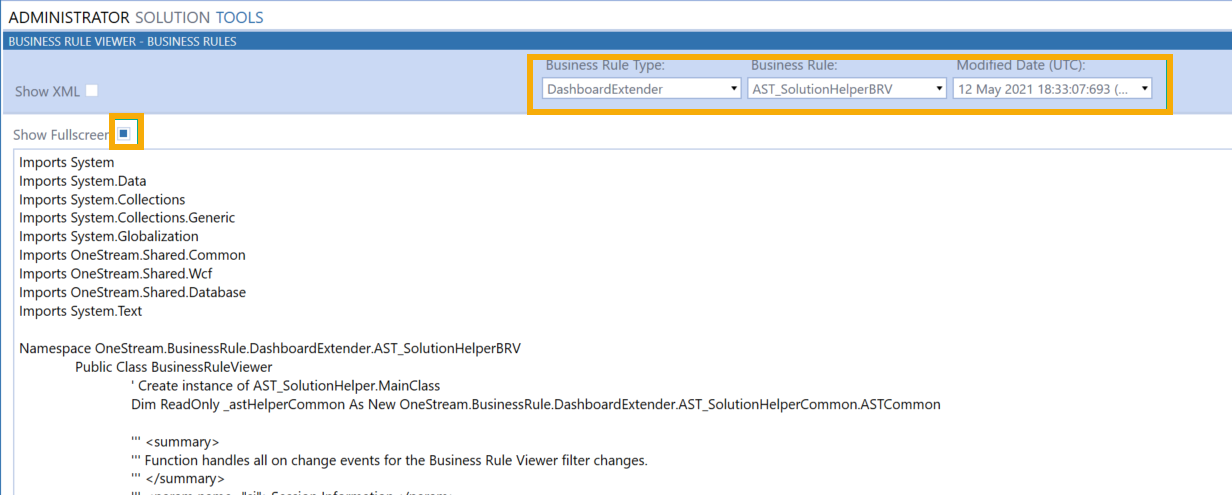The width and height of the screenshot is (1232, 495).
Task: Click the 'Dim ReadOnly _astHelperCommon' line
Action: (x=536, y=404)
